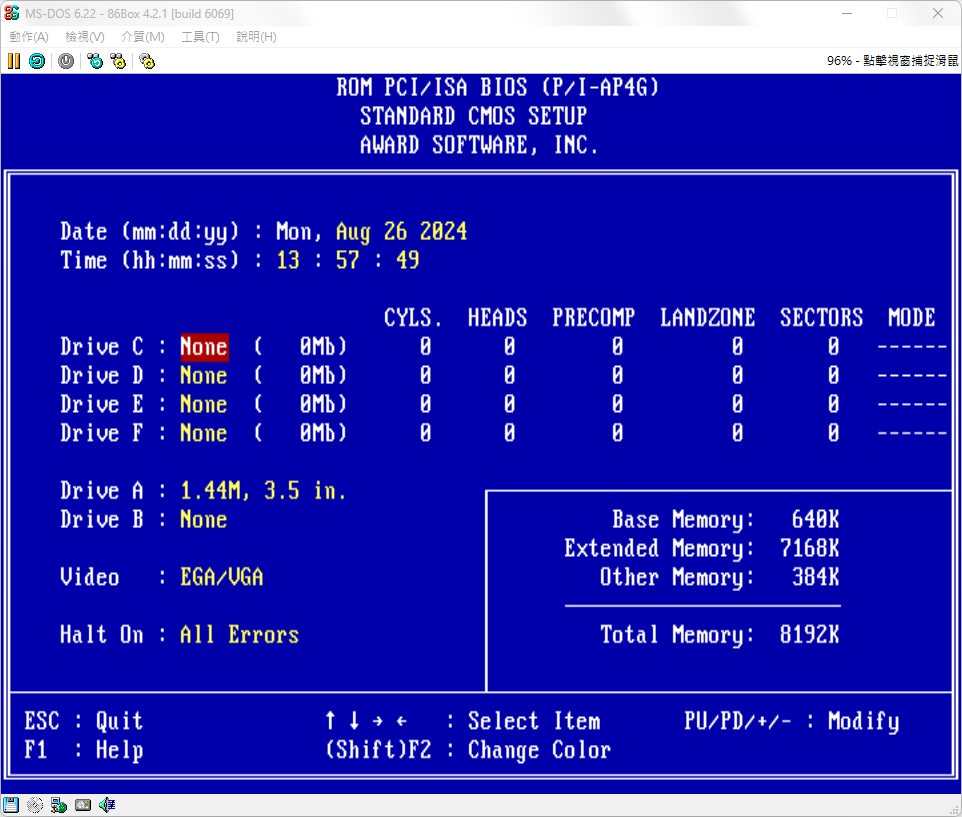Open the 介質(M) menu

tap(143, 37)
